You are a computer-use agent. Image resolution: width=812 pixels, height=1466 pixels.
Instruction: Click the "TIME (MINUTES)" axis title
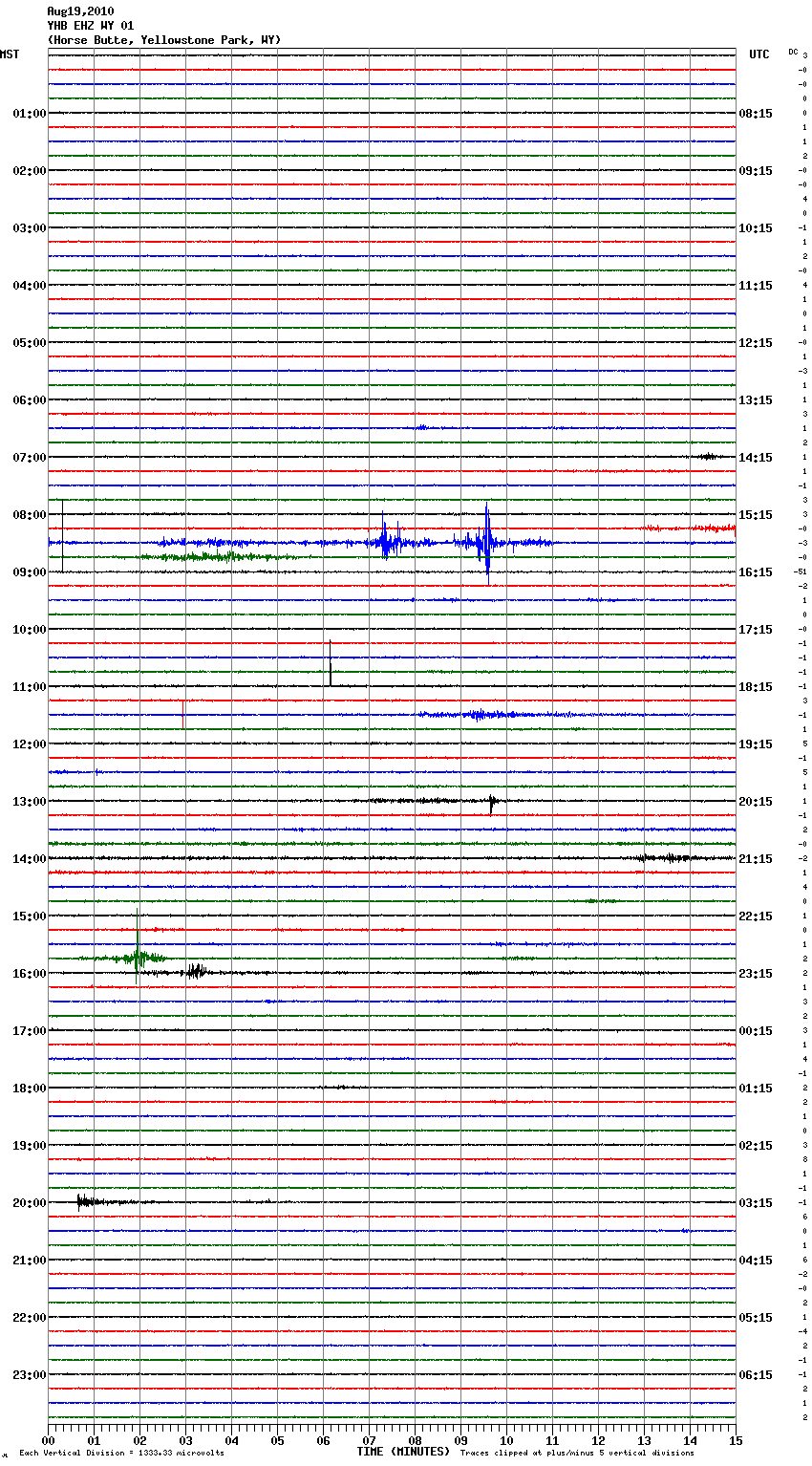(403, 1452)
